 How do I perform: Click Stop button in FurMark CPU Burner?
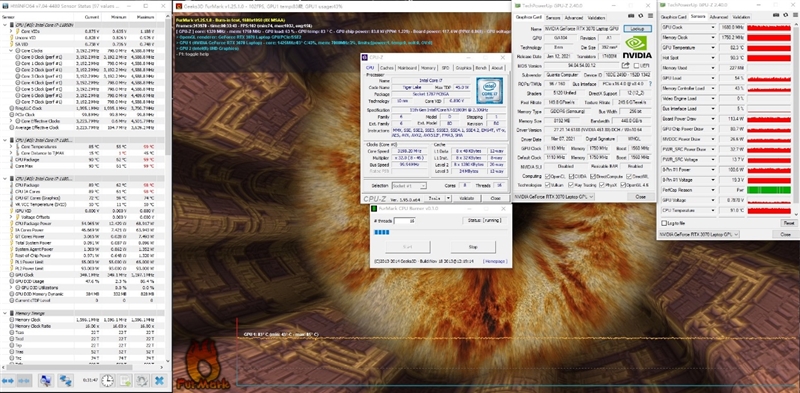coord(473,247)
